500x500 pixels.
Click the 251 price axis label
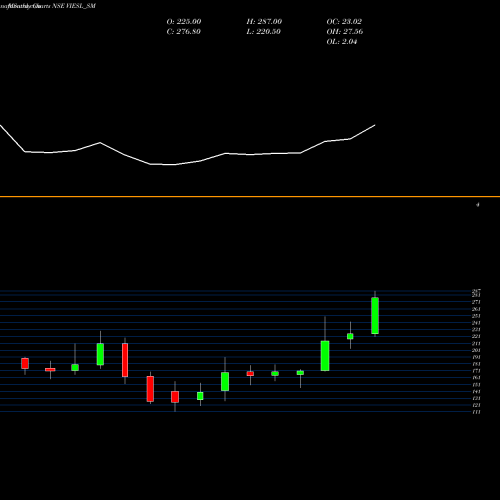click(476, 316)
